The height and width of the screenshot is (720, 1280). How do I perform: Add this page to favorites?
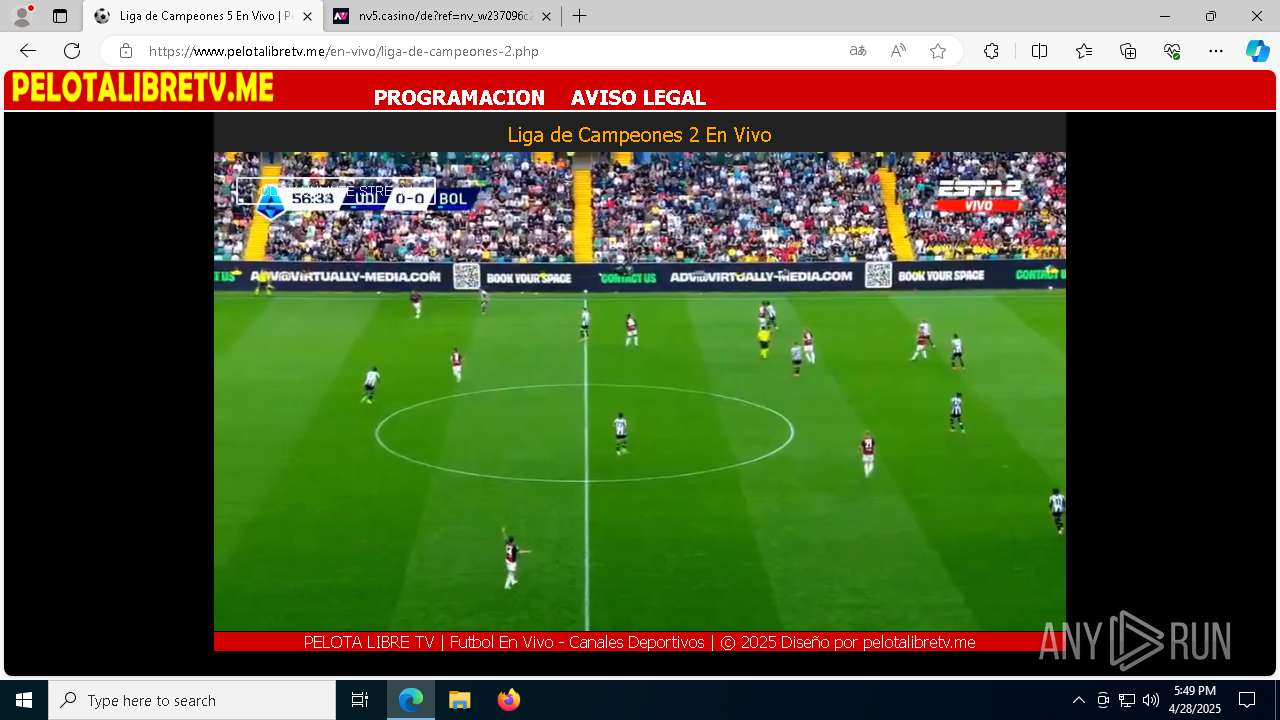pos(938,51)
